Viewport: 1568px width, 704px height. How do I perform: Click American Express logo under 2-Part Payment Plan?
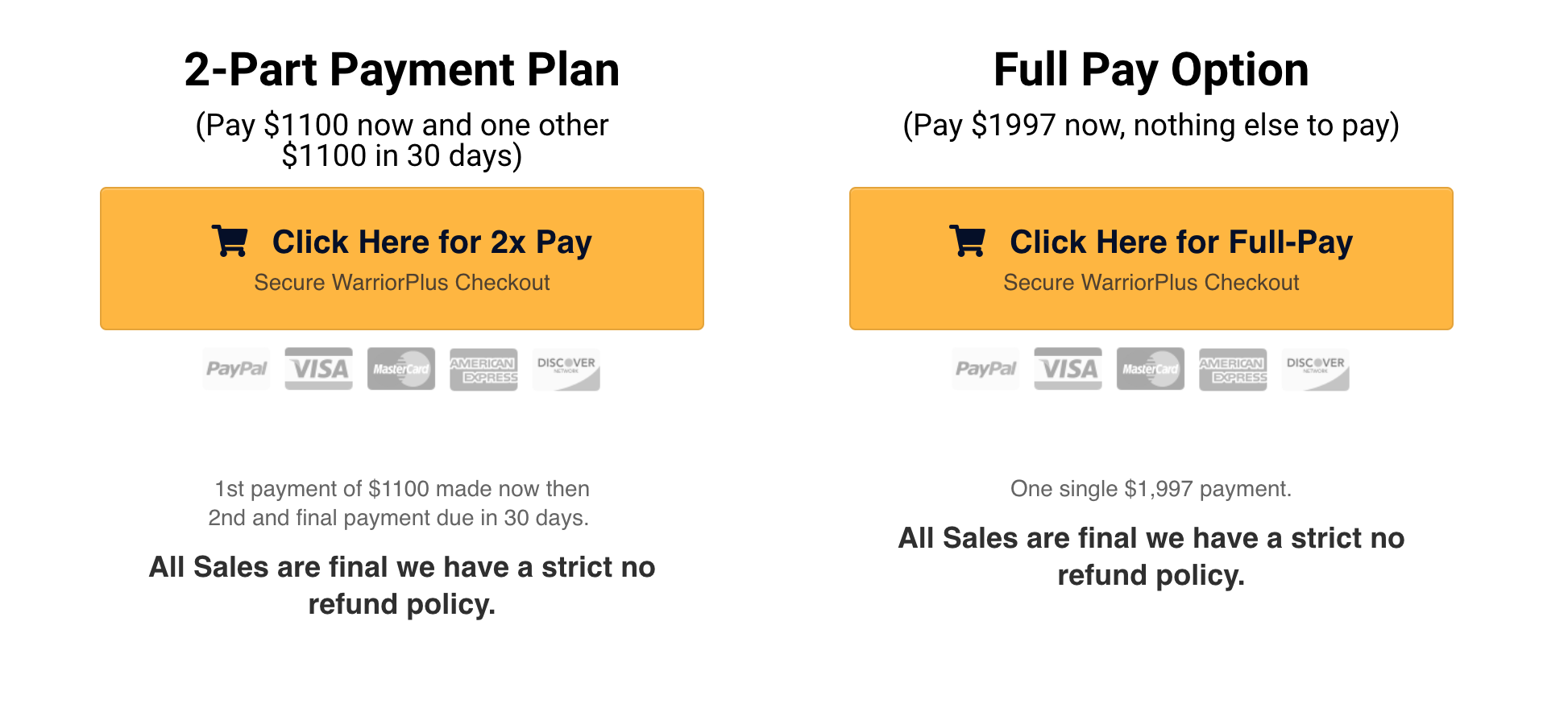click(x=483, y=369)
